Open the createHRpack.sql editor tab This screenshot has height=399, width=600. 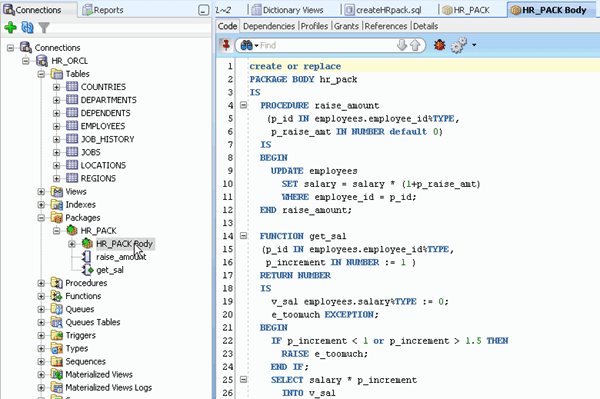coord(383,10)
